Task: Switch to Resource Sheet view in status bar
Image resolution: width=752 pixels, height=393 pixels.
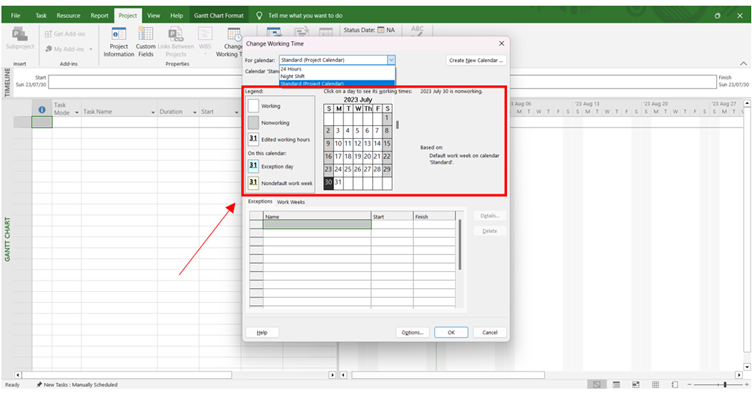Action: pyautogui.click(x=655, y=384)
